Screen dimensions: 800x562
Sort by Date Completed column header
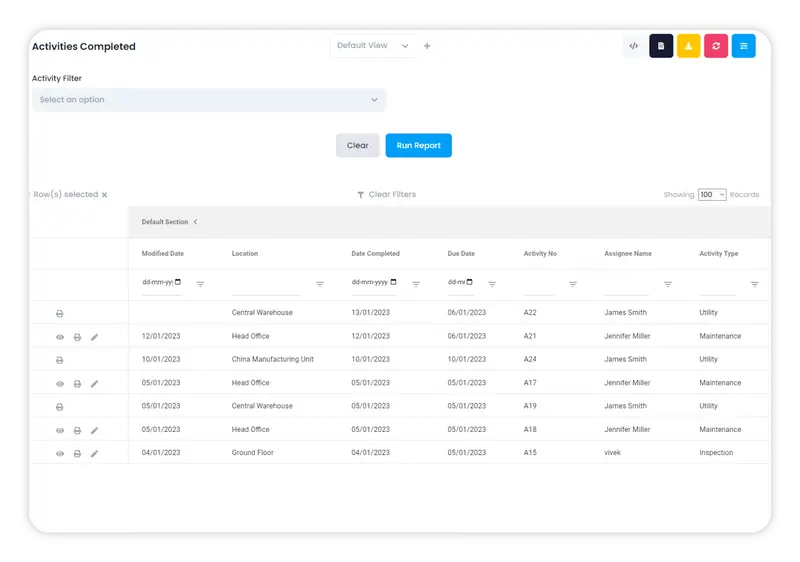376,253
